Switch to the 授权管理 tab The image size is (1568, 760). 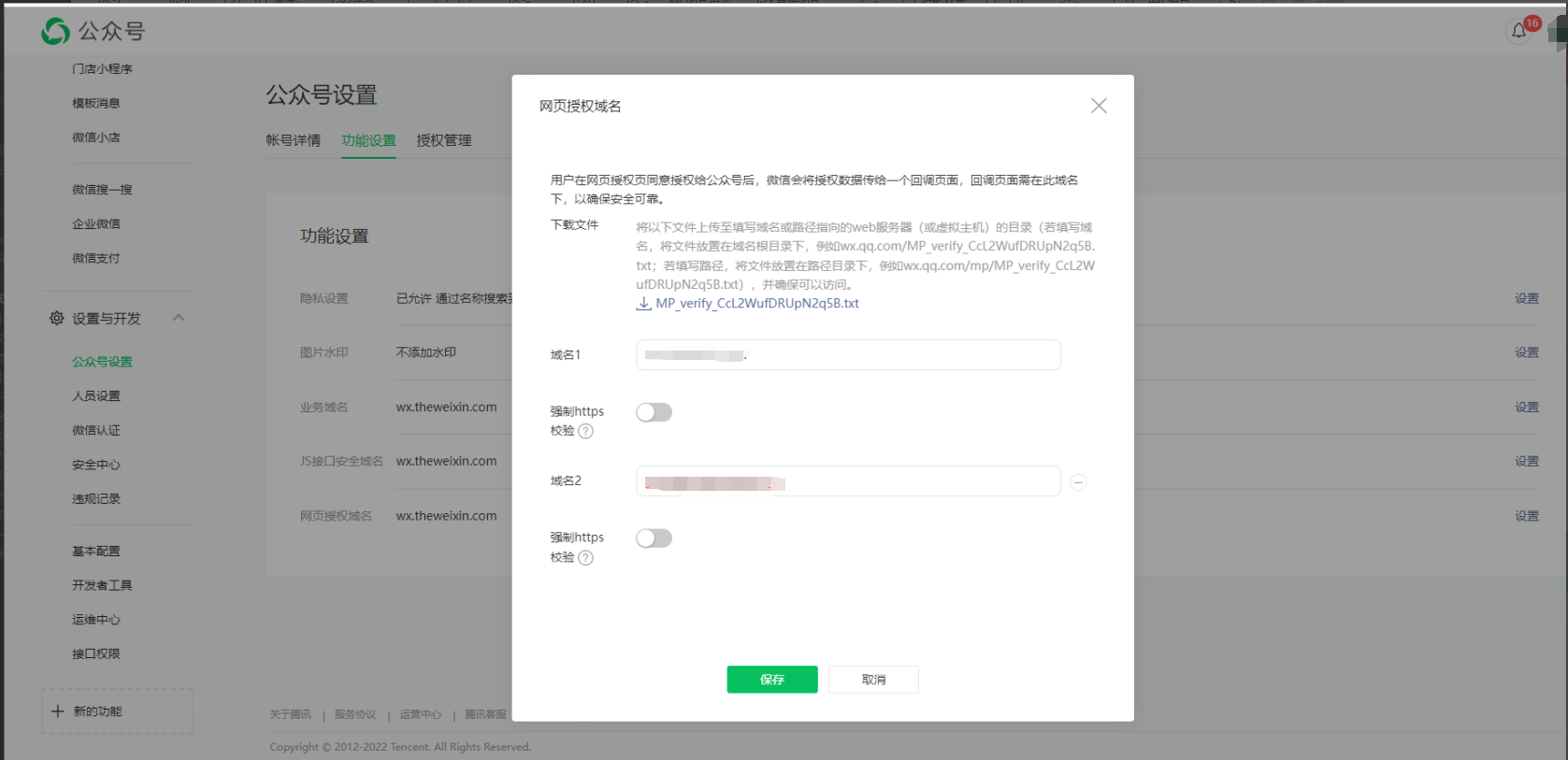coord(443,140)
